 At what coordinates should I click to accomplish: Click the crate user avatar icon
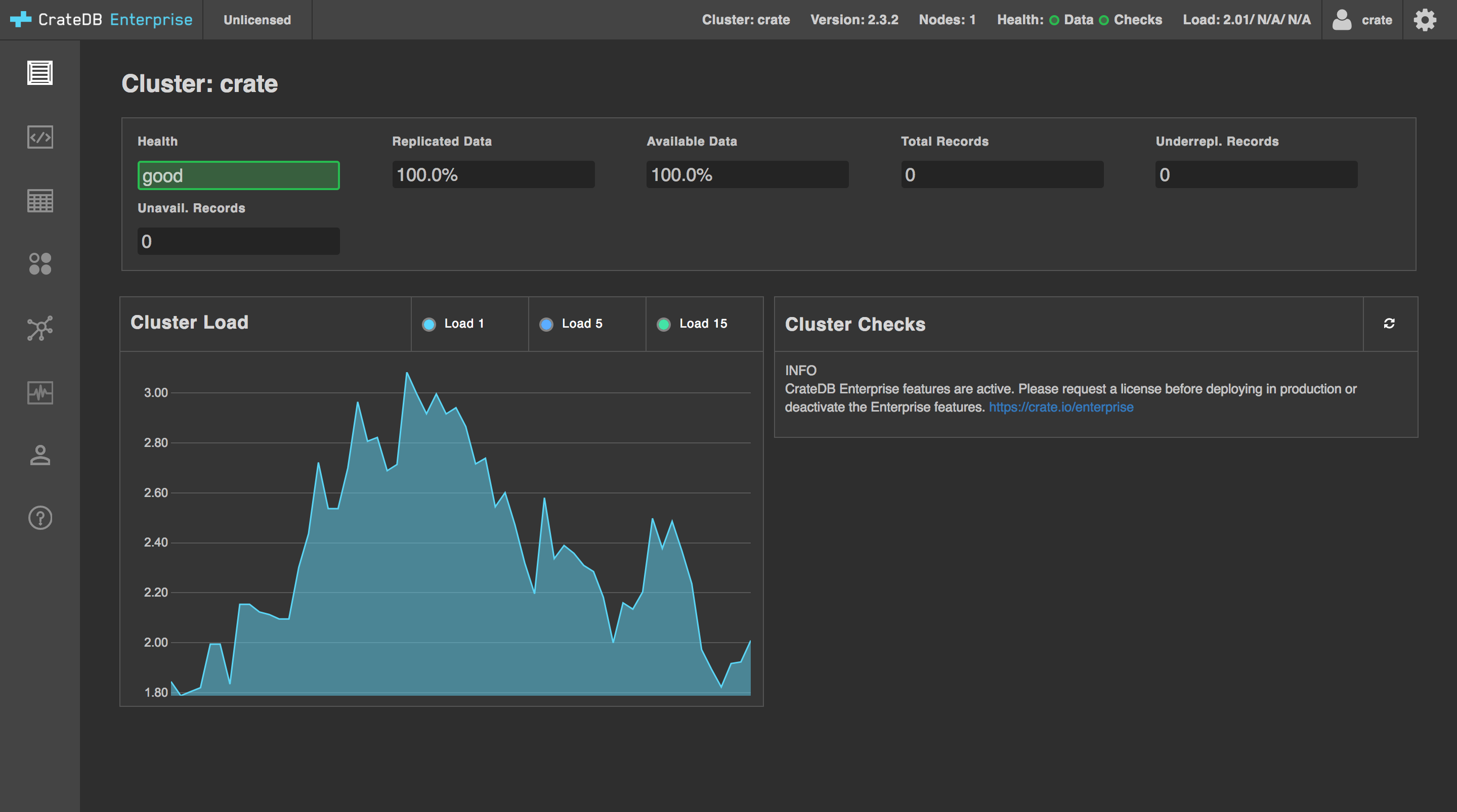(1342, 20)
